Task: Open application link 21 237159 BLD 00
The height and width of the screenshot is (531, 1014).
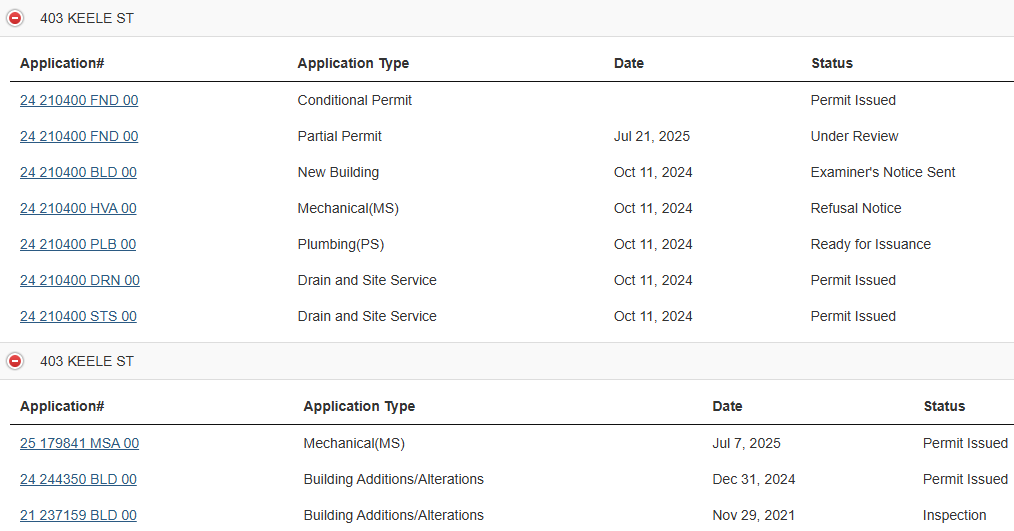Action: 78,515
